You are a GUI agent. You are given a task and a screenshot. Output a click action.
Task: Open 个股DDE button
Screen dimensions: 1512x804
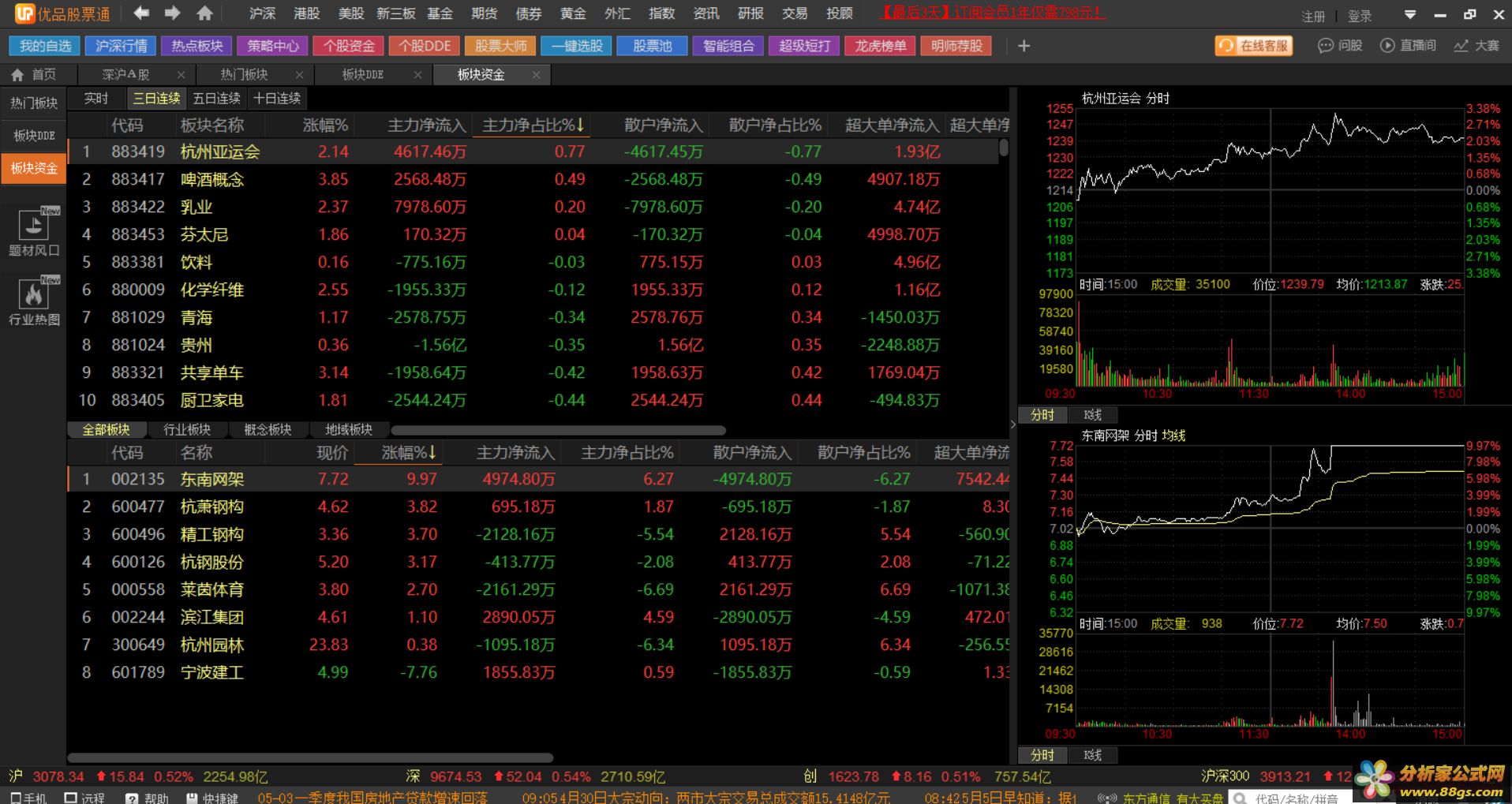[425, 46]
